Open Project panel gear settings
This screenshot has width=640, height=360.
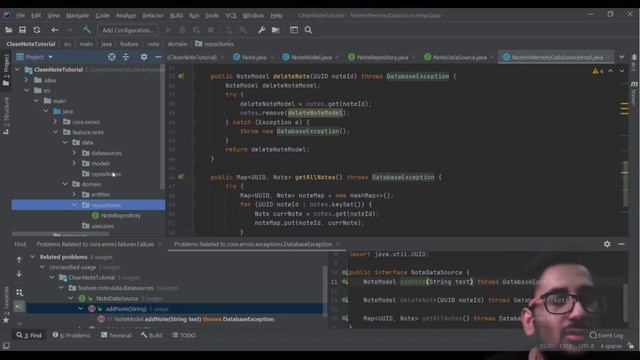tap(144, 57)
